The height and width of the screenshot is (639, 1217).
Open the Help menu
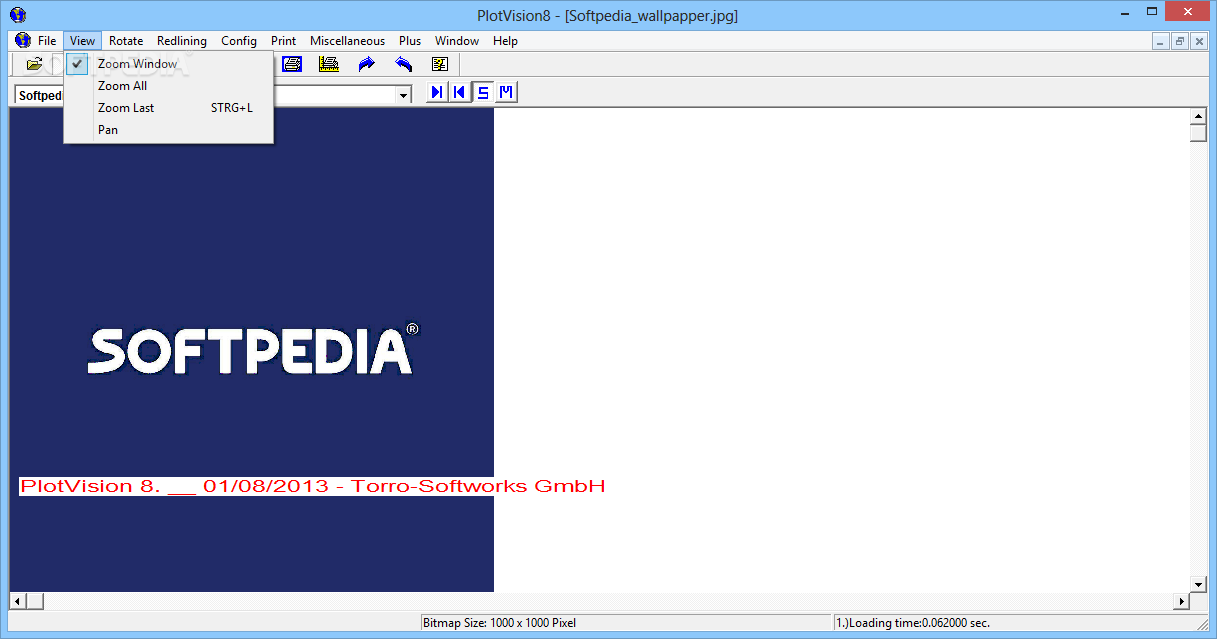tap(505, 41)
